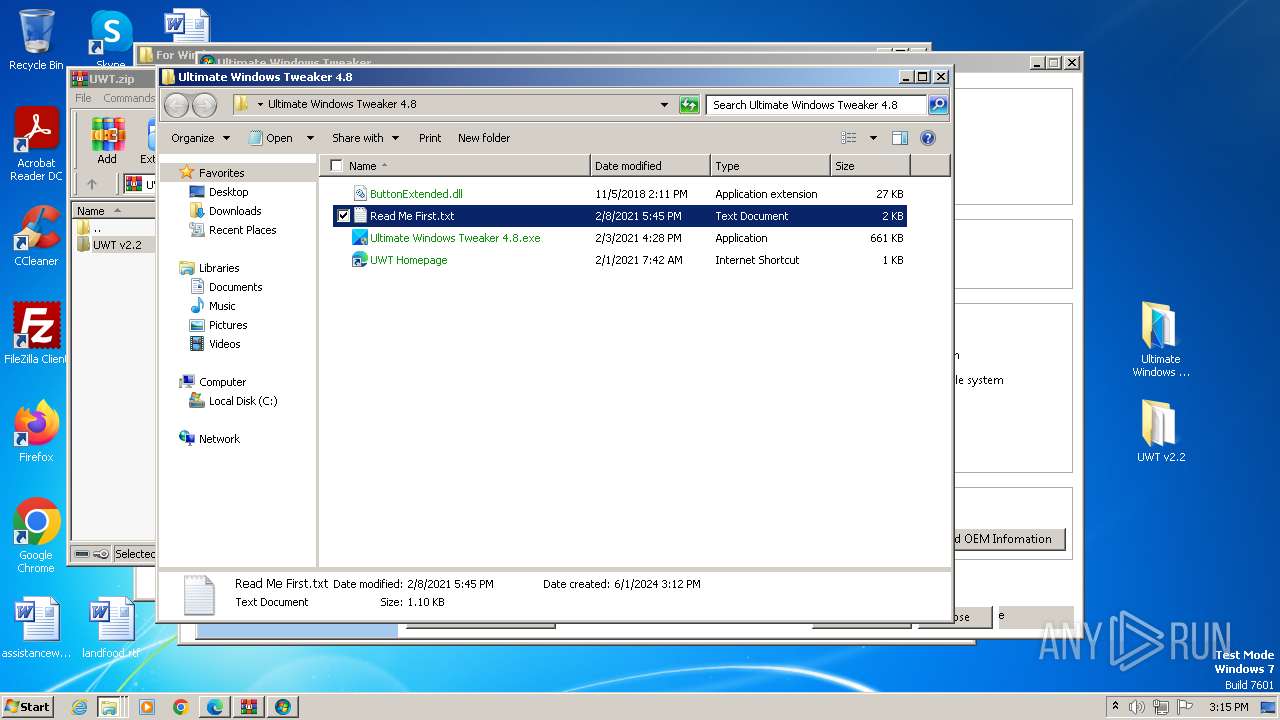Open Microsoft Edge taskbar icon
Image resolution: width=1280 pixels, height=720 pixels.
215,707
